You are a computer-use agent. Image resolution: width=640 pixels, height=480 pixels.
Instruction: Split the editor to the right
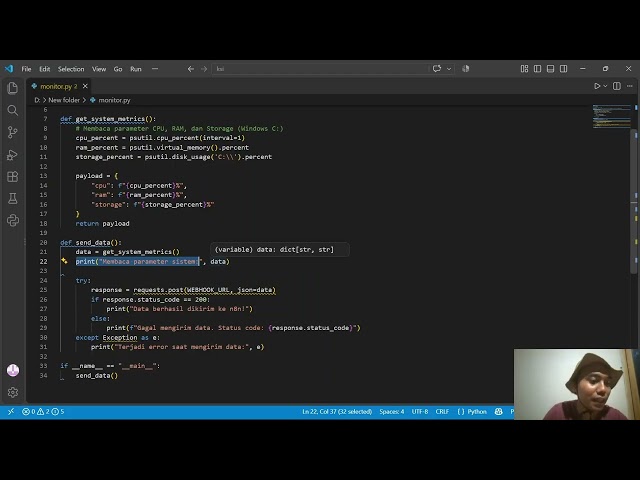pos(617,86)
